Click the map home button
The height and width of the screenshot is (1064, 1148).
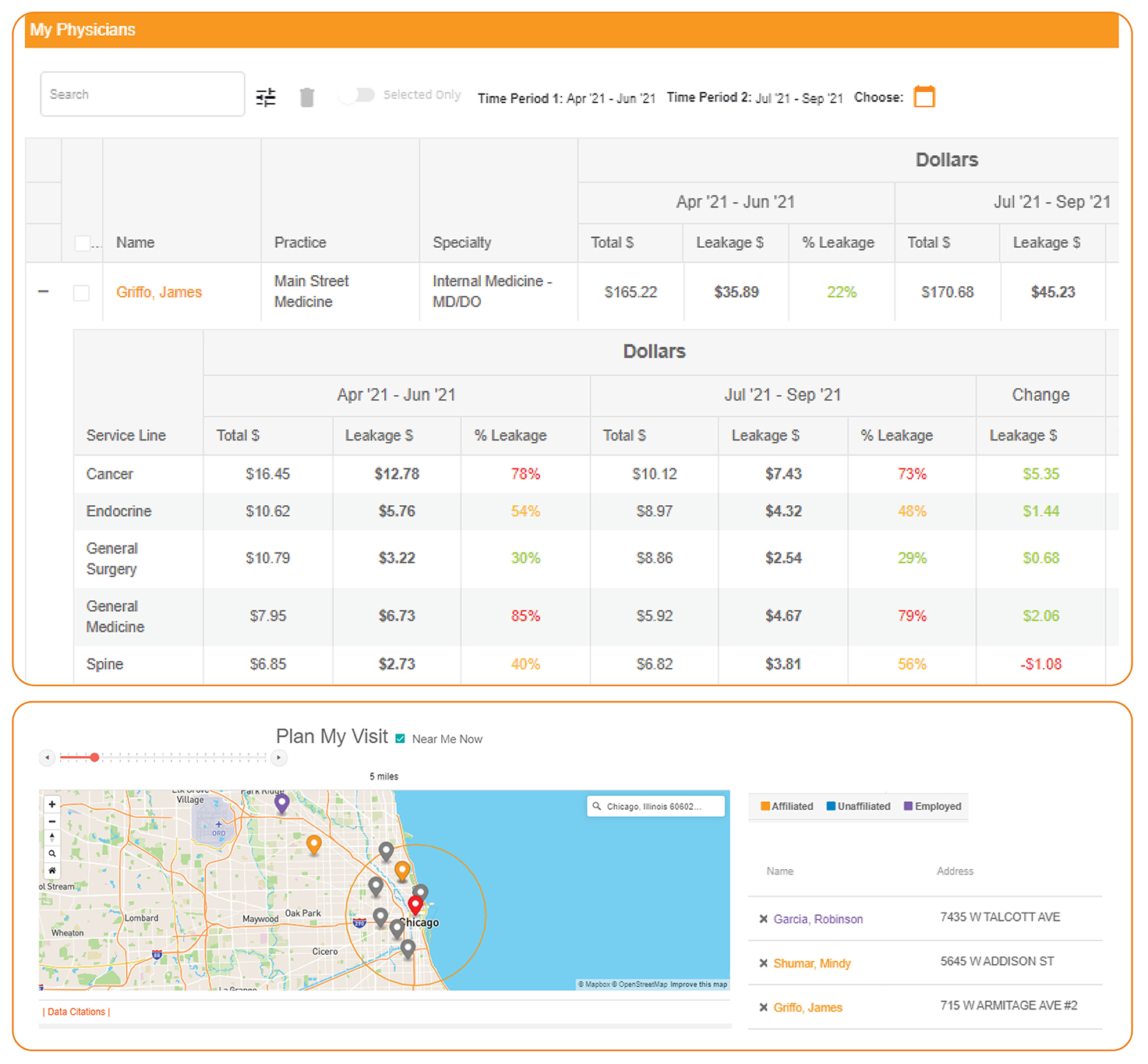coord(52,871)
